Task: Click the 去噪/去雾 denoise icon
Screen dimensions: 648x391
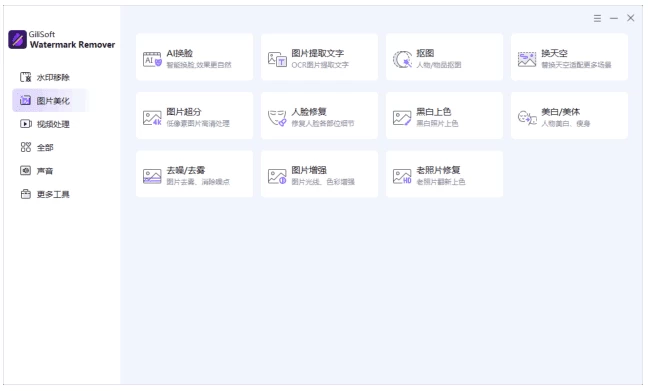Action: [152, 176]
